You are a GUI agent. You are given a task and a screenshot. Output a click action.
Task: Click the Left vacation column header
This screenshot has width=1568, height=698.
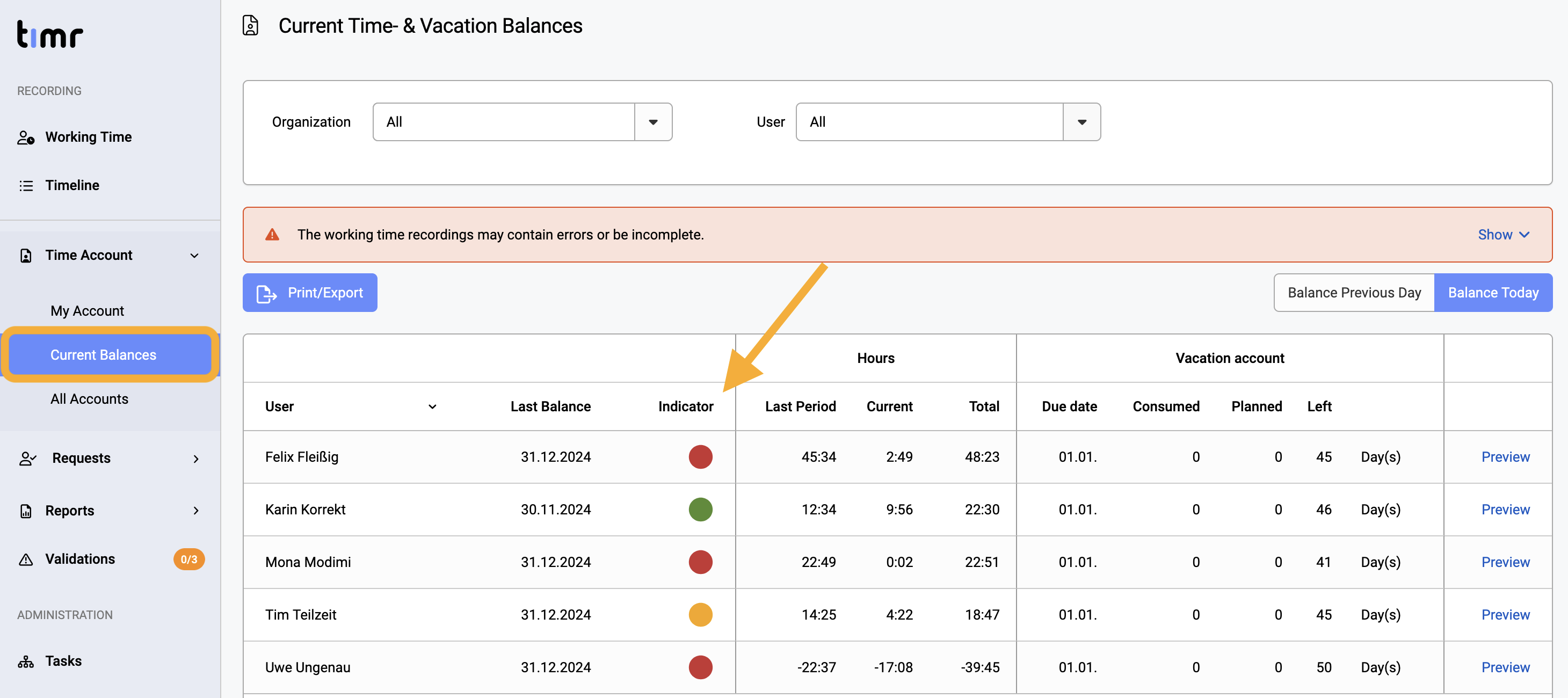pyautogui.click(x=1319, y=407)
